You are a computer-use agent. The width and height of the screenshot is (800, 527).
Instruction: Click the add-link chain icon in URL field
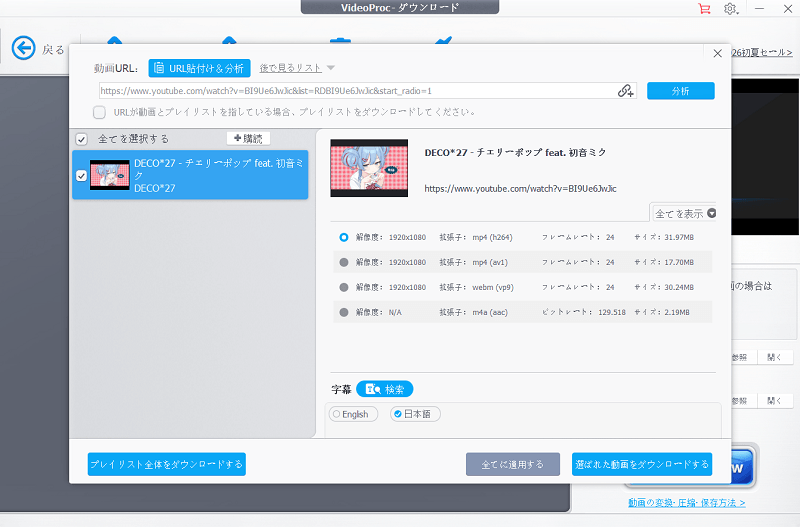point(626,91)
